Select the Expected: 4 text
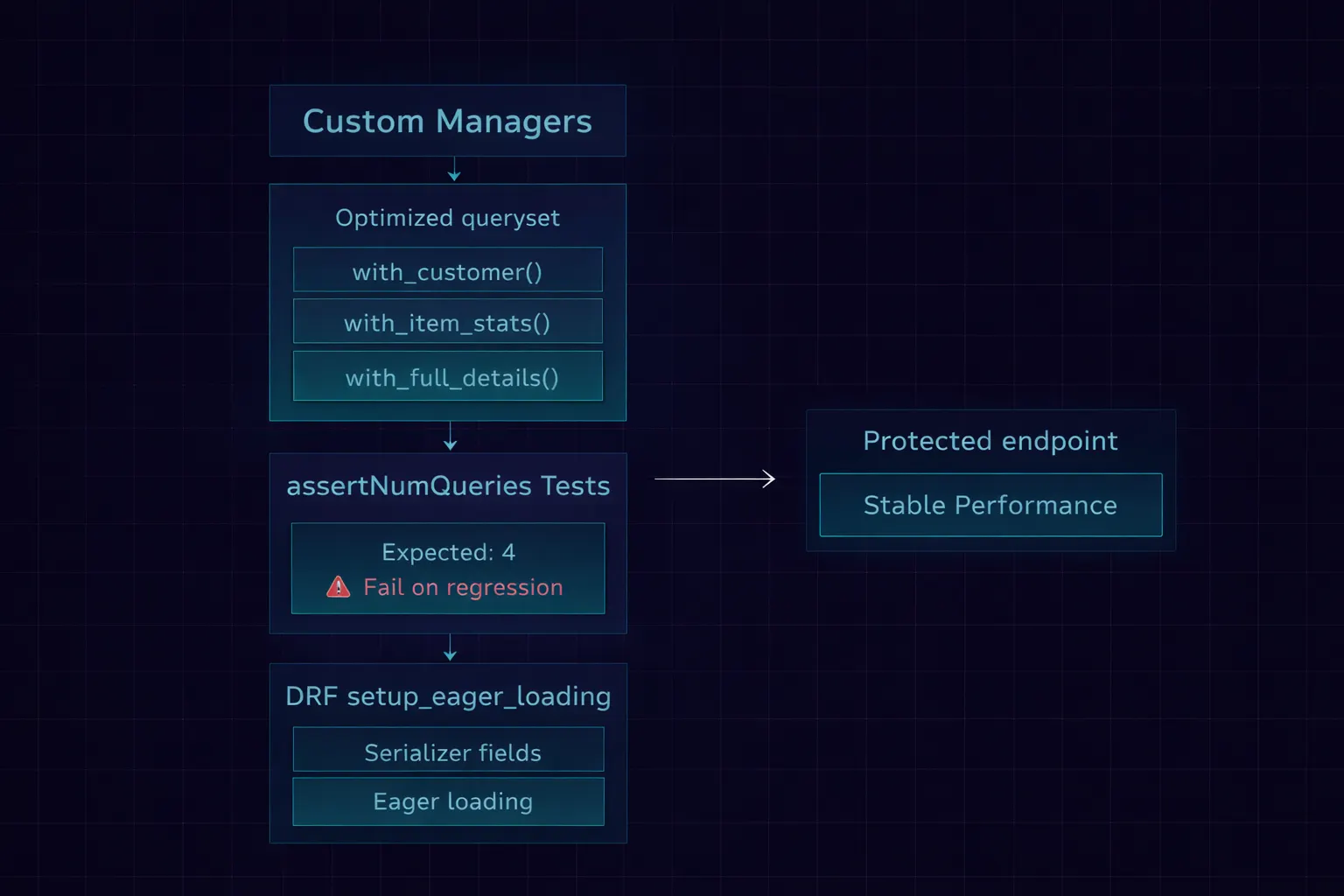 (448, 552)
